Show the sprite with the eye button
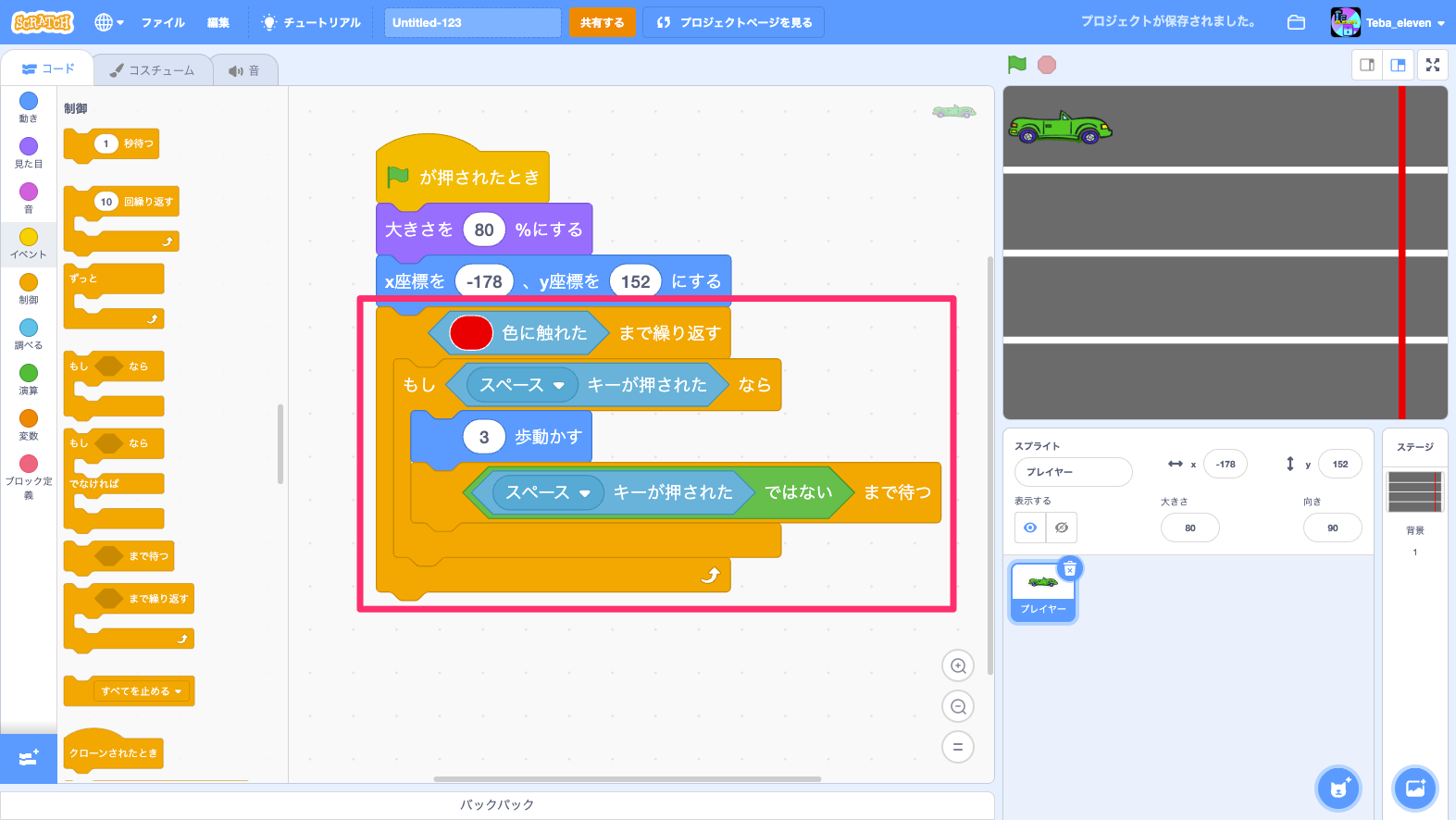The image size is (1456, 820). point(1030,528)
